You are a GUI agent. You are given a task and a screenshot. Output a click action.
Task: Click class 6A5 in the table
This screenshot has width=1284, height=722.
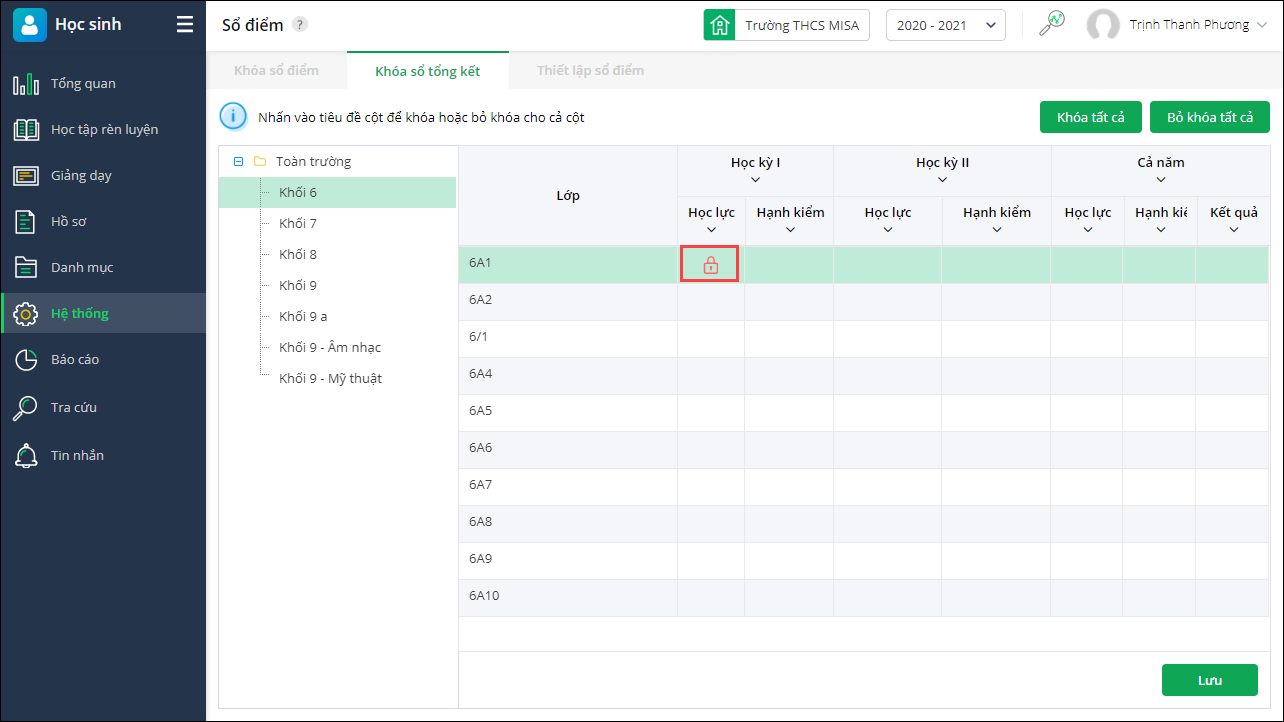(568, 413)
